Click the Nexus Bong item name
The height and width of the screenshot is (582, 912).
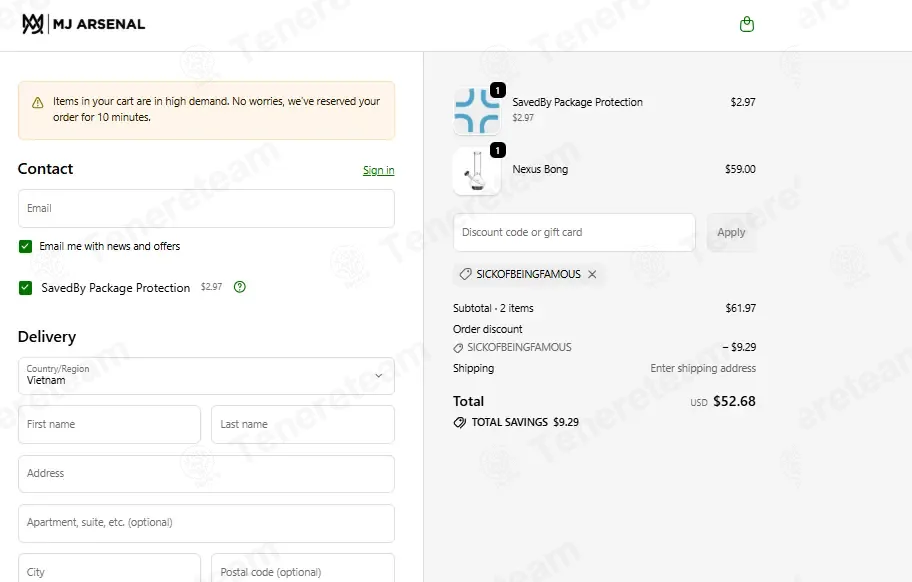pyautogui.click(x=540, y=169)
